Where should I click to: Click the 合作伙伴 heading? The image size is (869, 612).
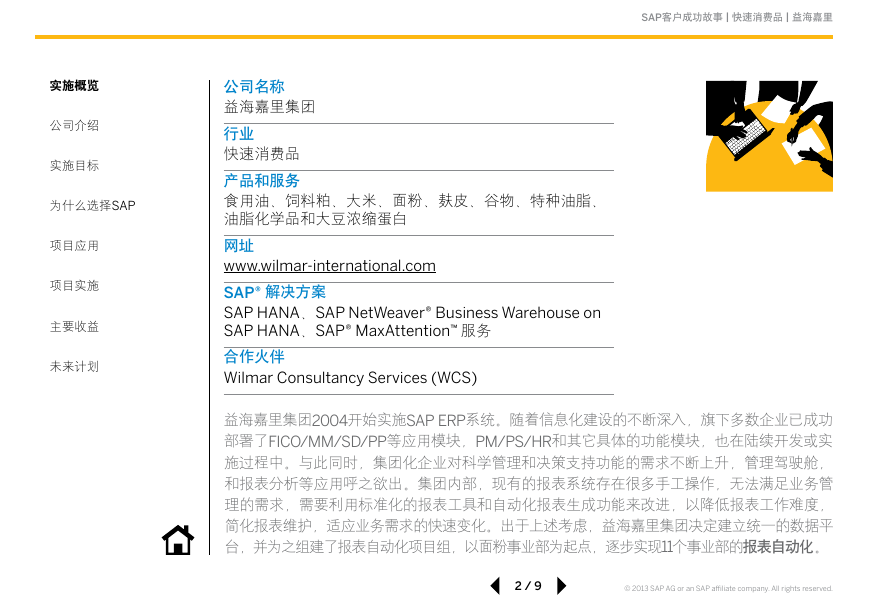coord(254,356)
